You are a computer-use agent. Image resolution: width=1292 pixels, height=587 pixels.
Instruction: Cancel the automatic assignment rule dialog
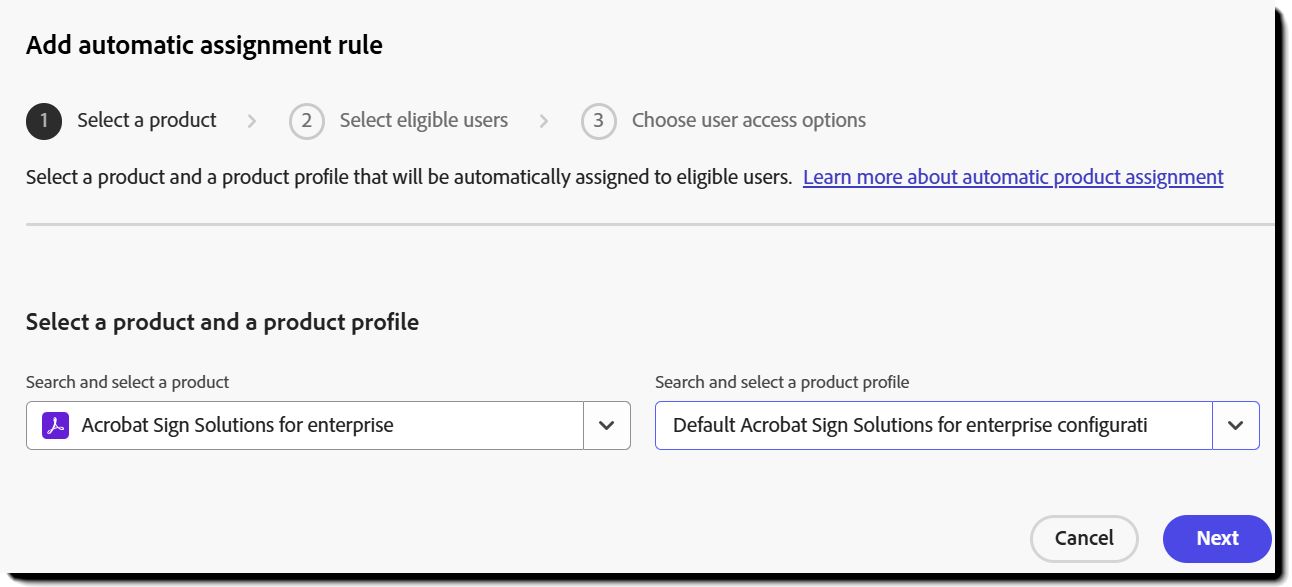point(1084,538)
